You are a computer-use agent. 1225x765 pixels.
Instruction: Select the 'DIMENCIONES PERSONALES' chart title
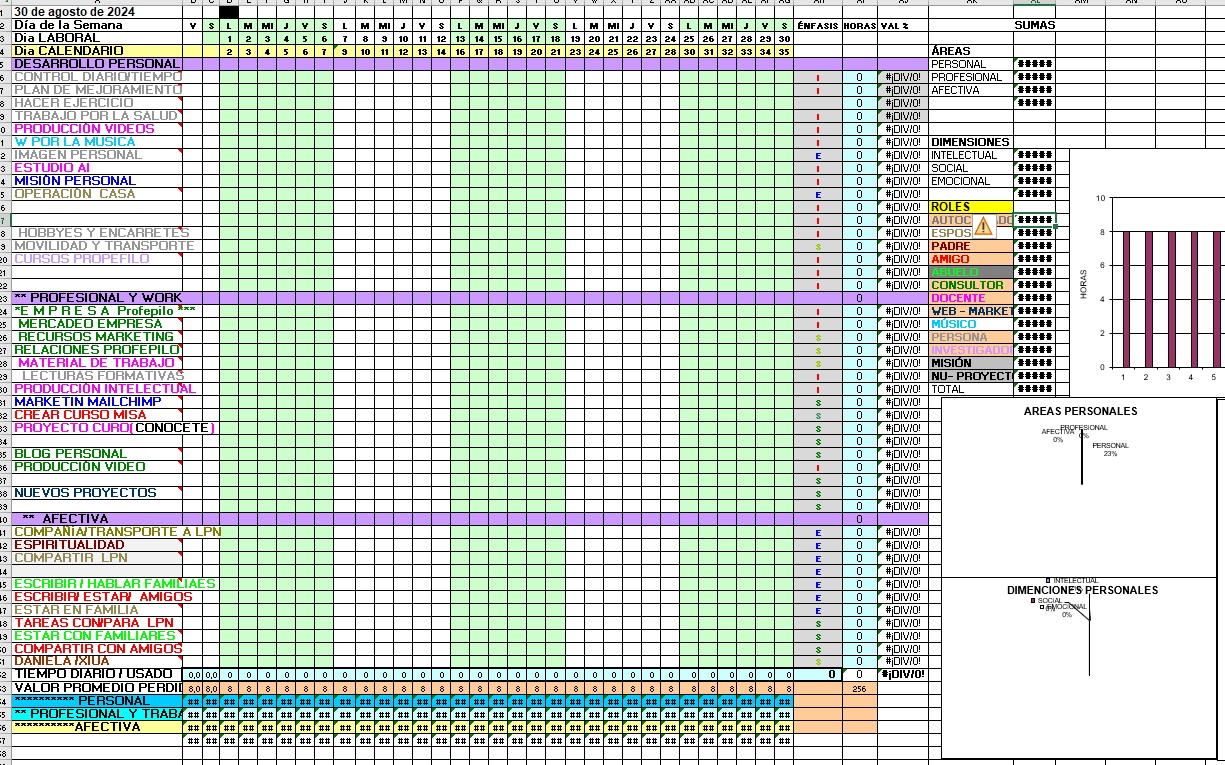(1082, 590)
